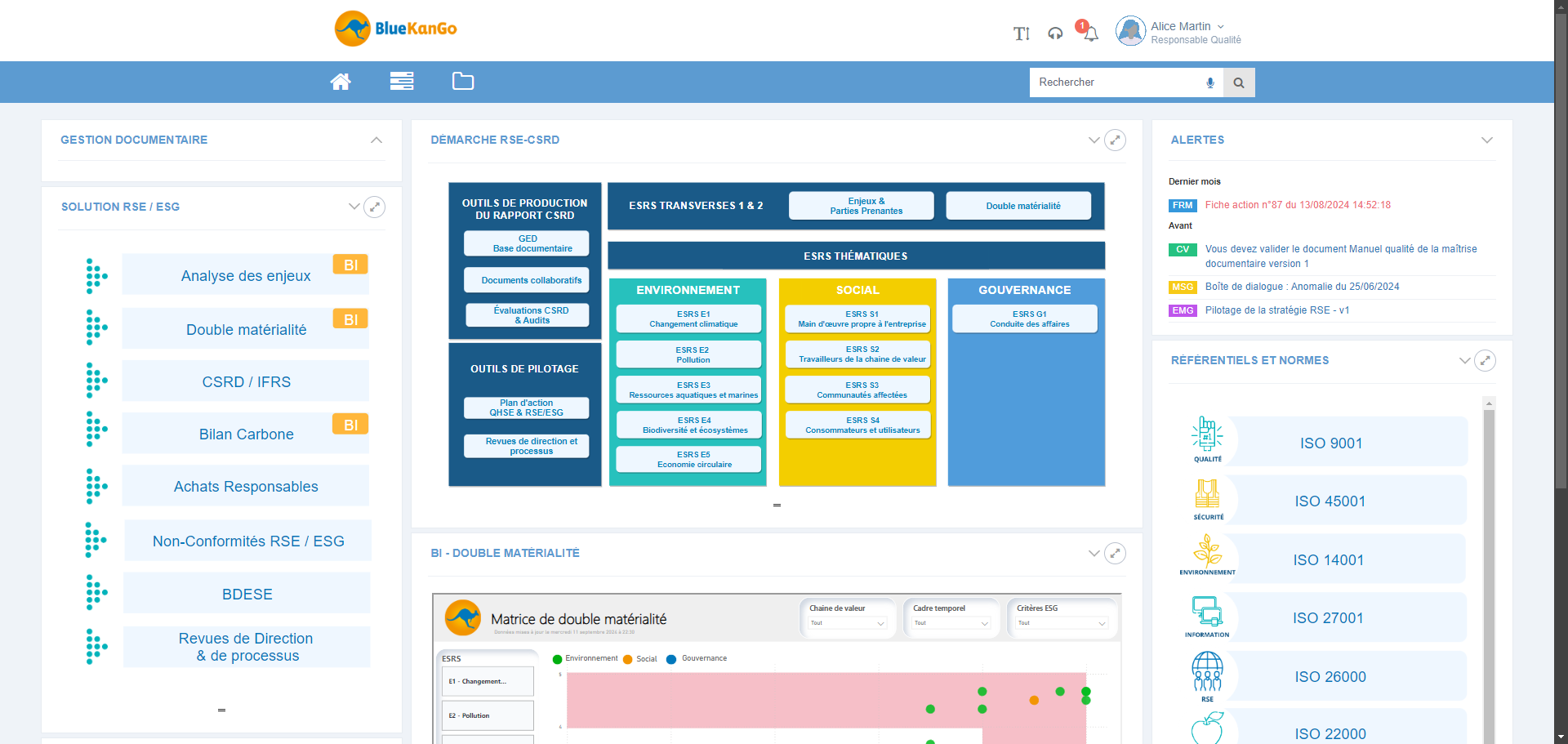1568x744 pixels.
Task: Go to the home page icon
Action: pyautogui.click(x=341, y=82)
